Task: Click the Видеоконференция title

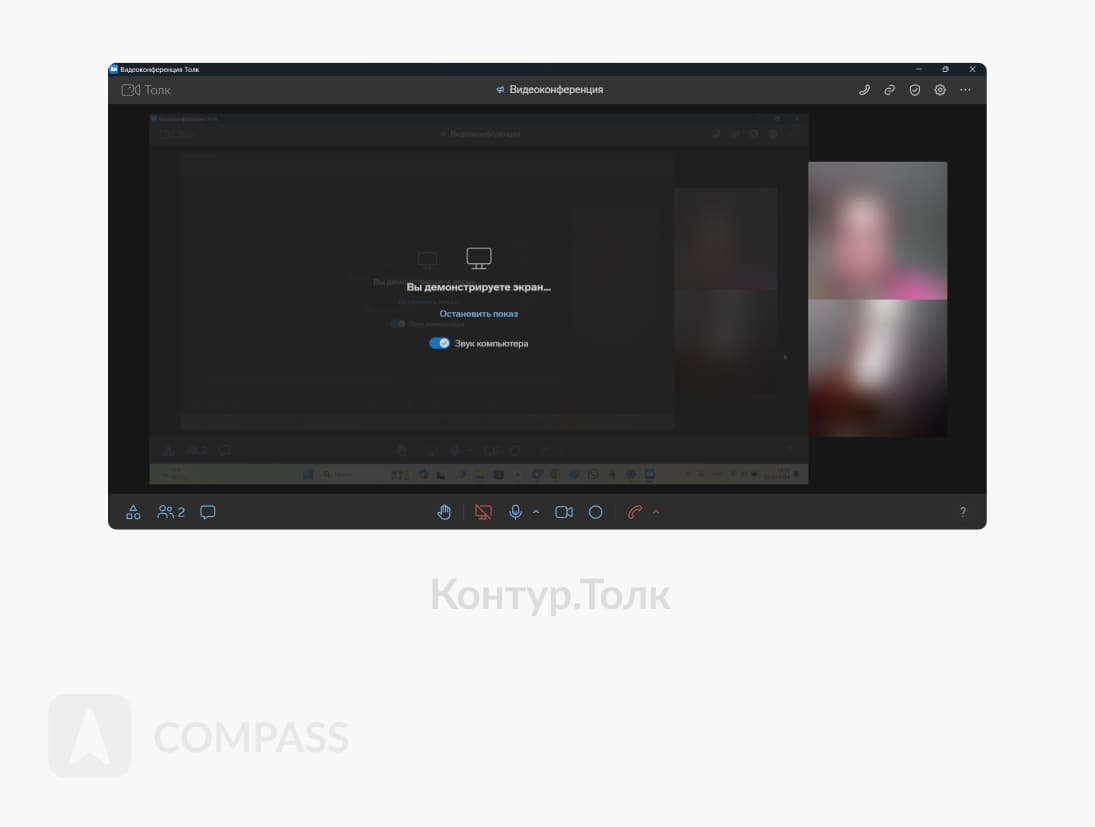Action: [x=556, y=89]
